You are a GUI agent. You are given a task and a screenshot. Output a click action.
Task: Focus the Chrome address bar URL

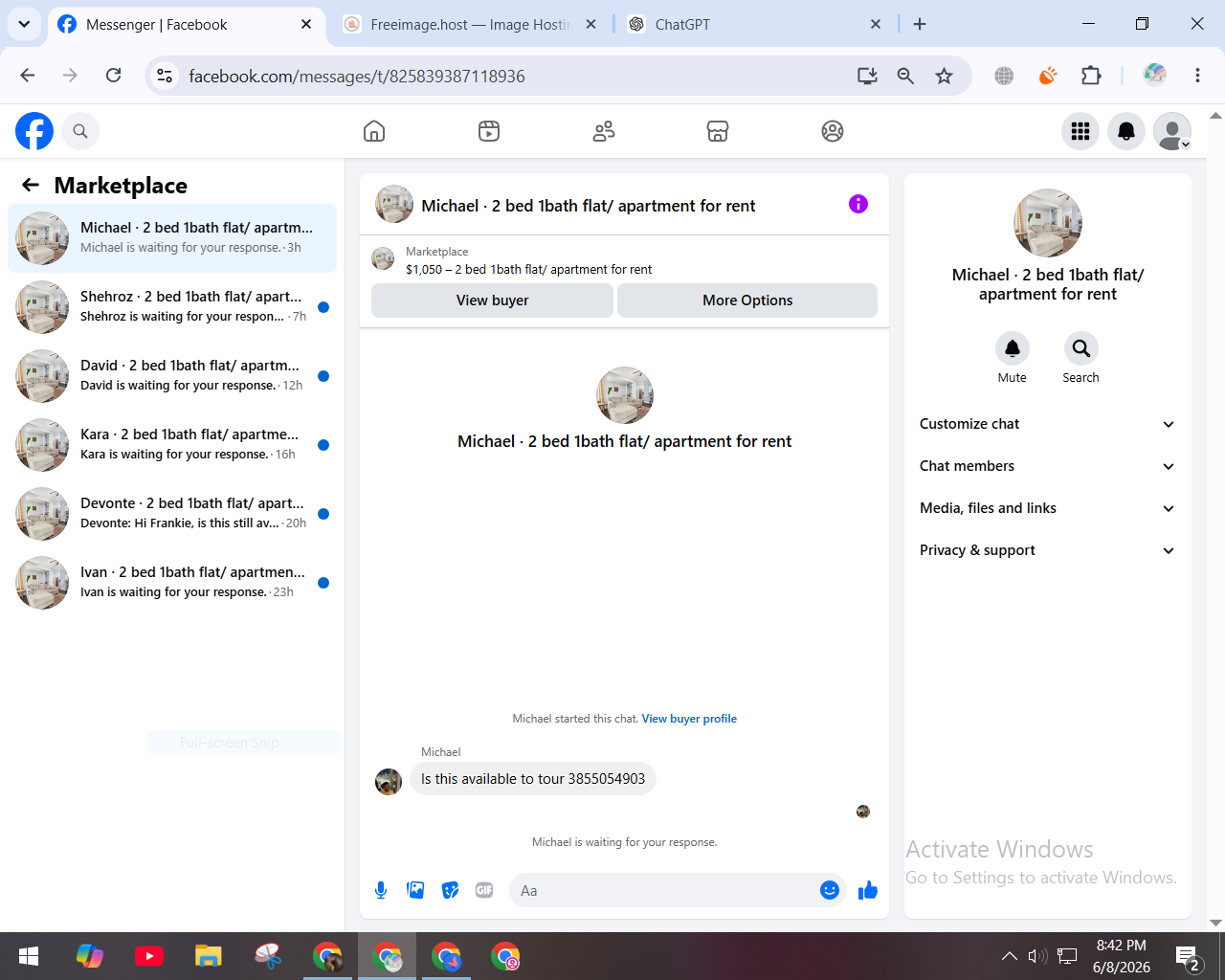(357, 76)
